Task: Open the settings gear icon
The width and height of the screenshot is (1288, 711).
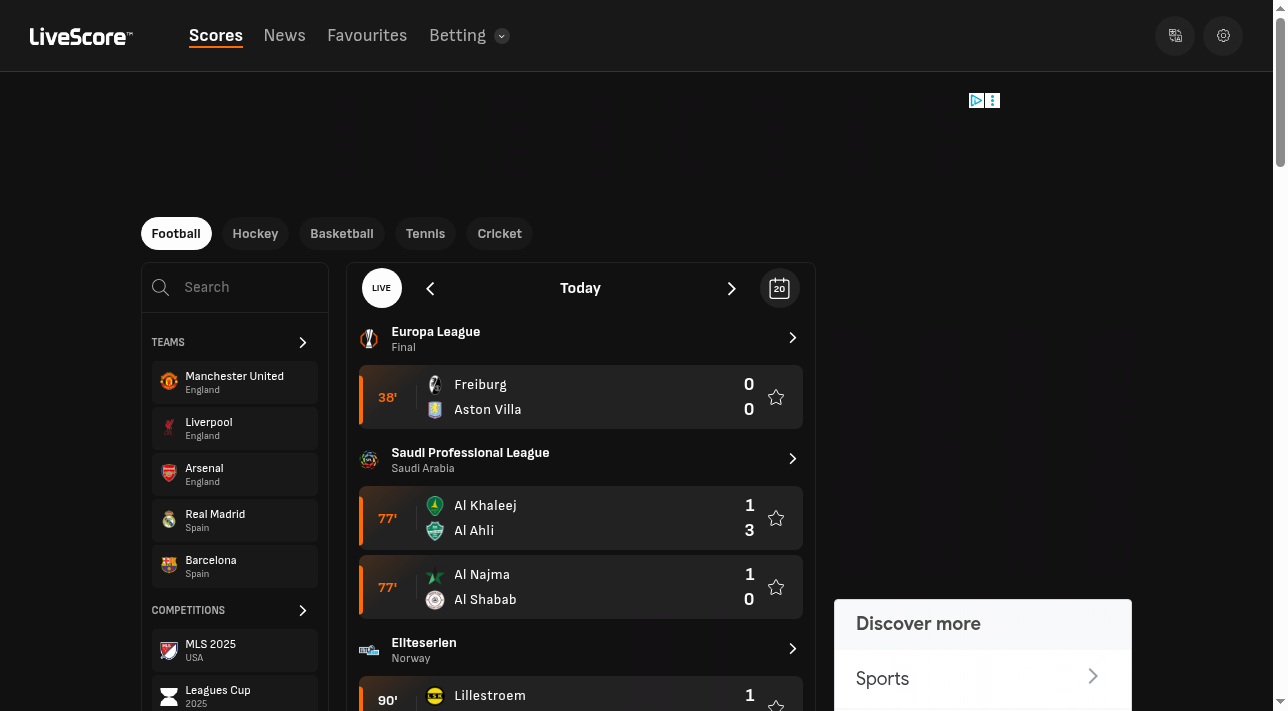Action: click(1223, 36)
